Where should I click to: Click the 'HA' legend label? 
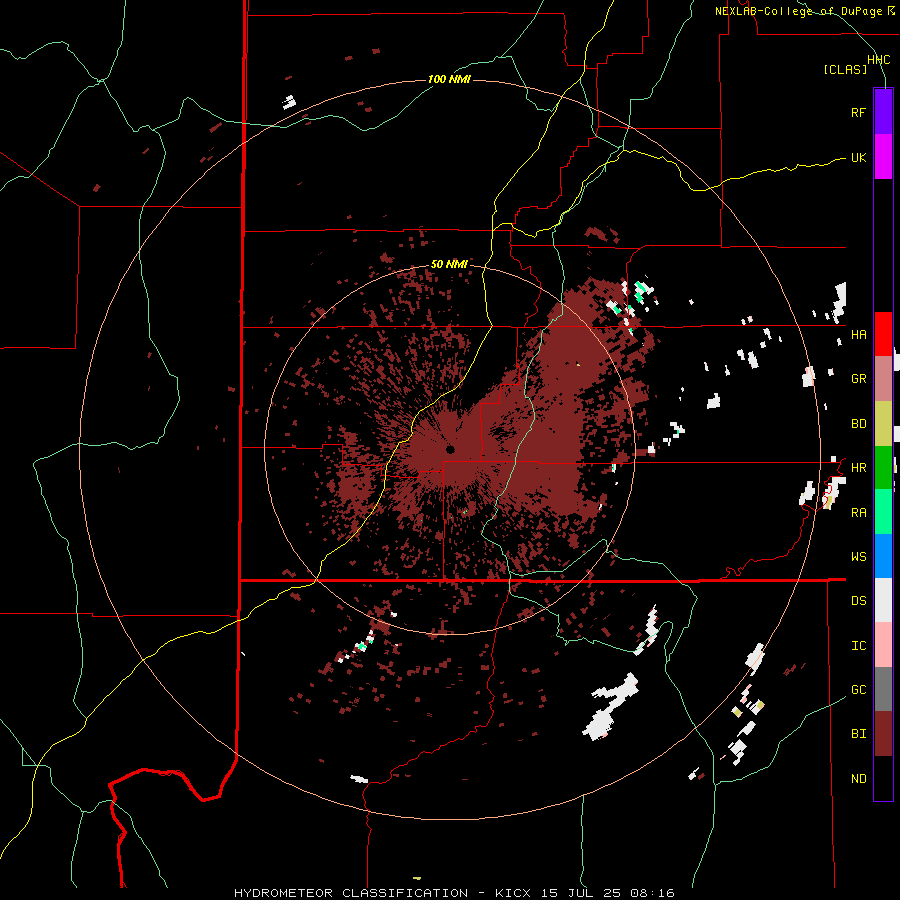858,335
